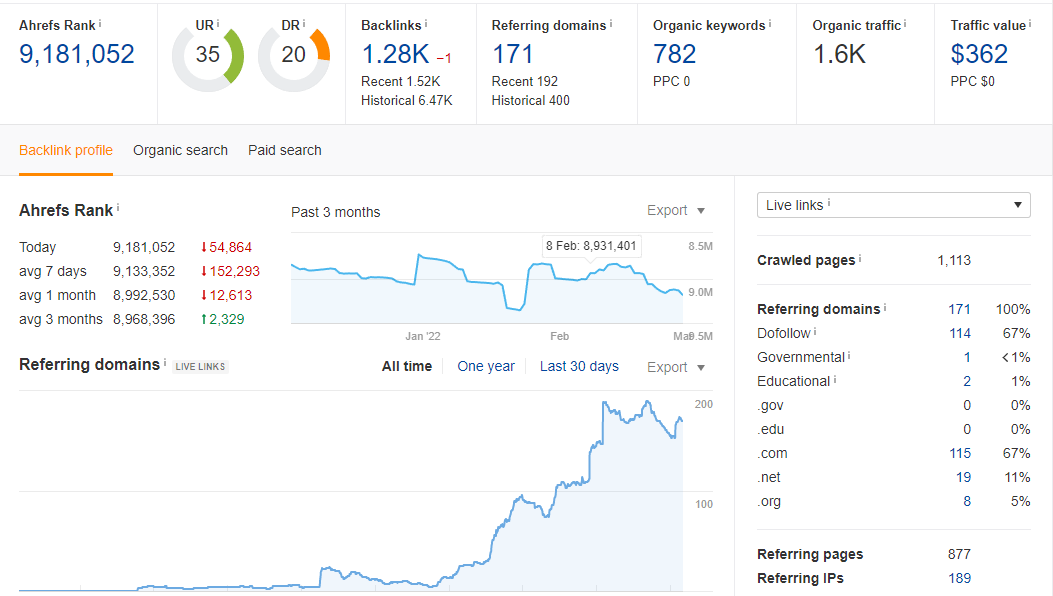Screen dimensions: 1053x596
Task: Click Past 3 months chart label
Action: coord(335,212)
